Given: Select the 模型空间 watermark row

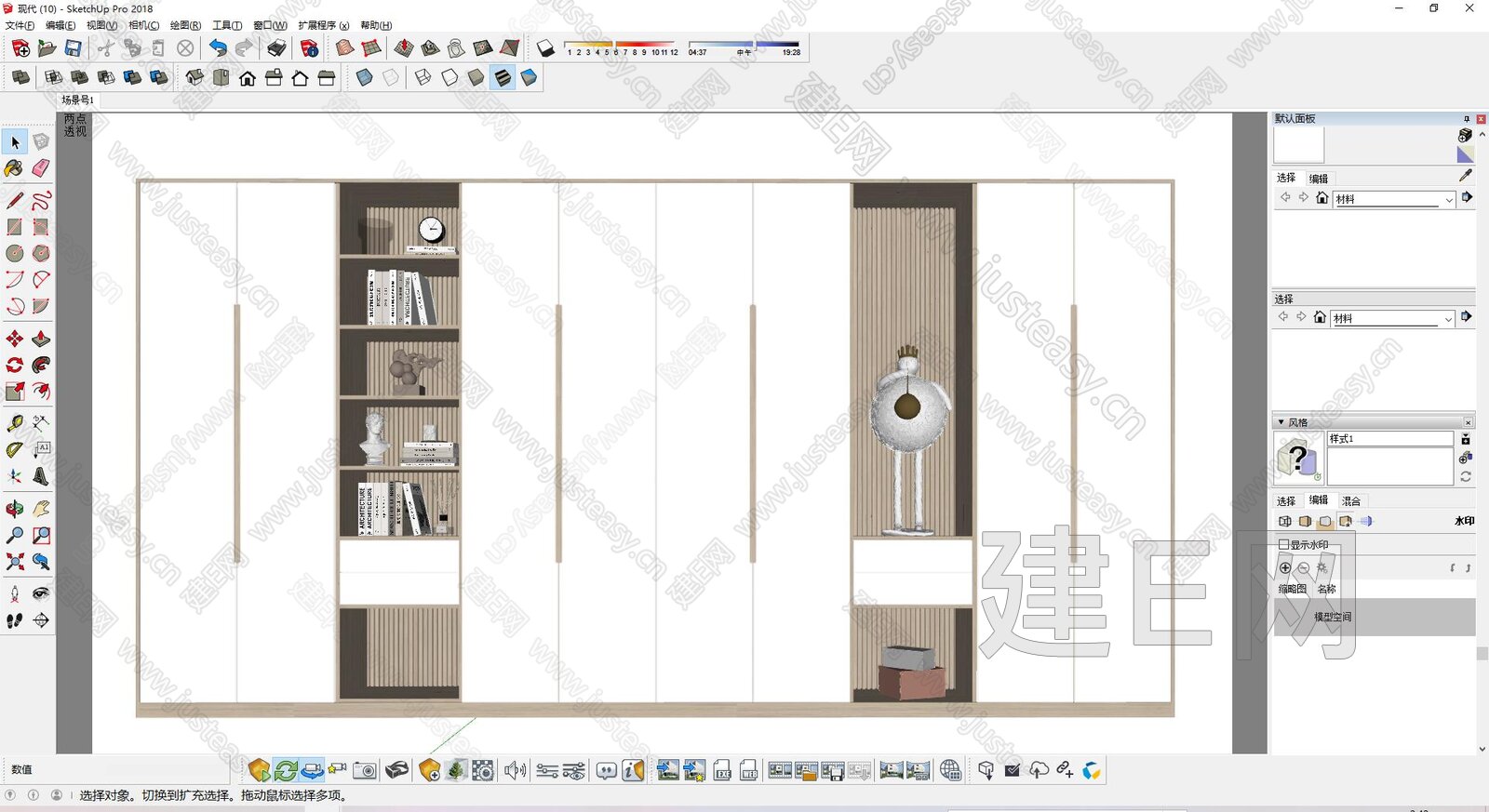Looking at the screenshot, I should point(1375,617).
